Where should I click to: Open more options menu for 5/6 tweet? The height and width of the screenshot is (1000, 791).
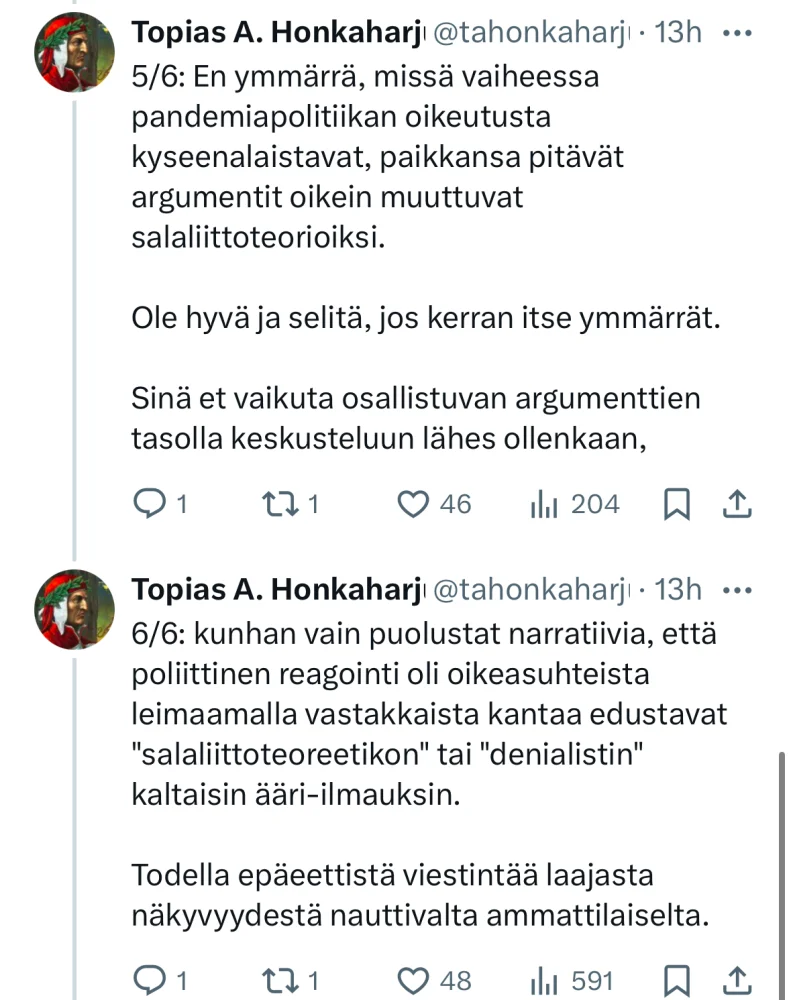(737, 33)
